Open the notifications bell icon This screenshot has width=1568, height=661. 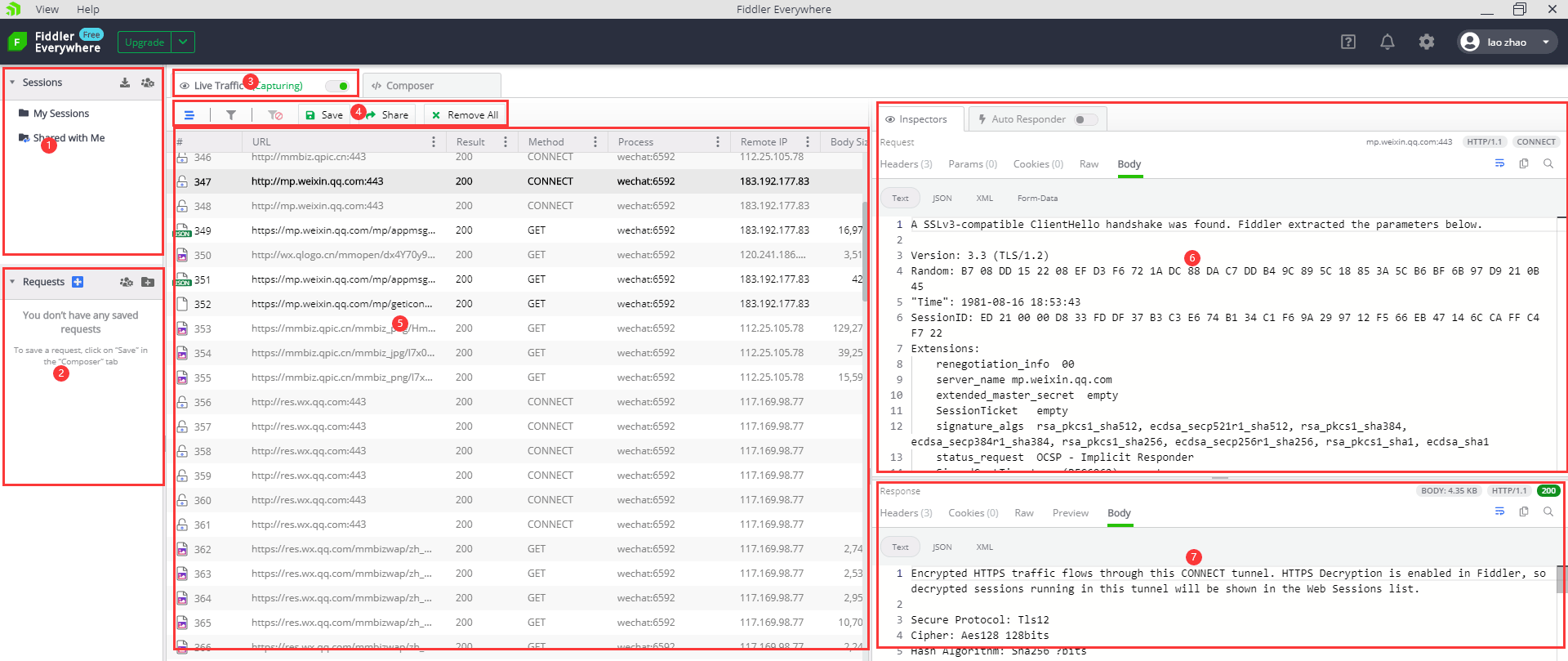coord(1388,42)
